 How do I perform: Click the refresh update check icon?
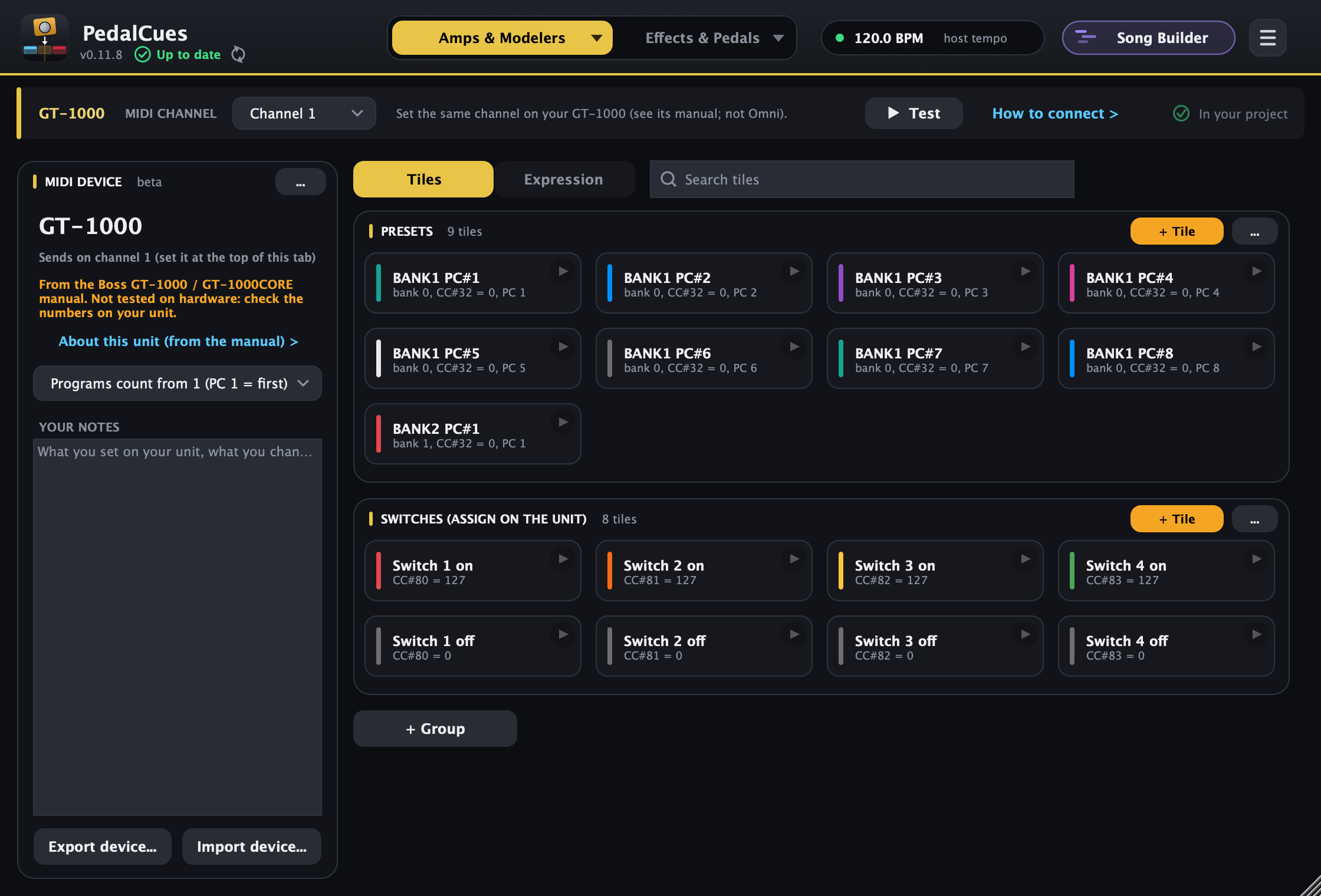point(238,54)
